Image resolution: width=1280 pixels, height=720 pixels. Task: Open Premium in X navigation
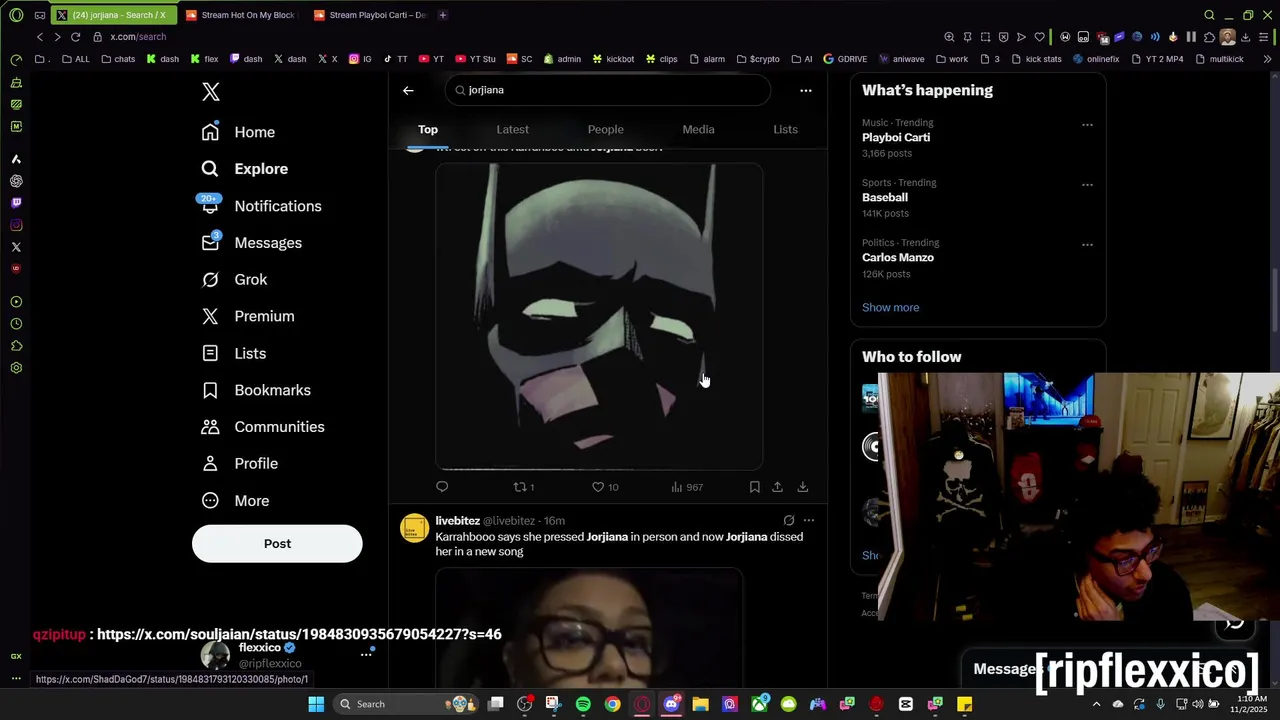point(248,316)
